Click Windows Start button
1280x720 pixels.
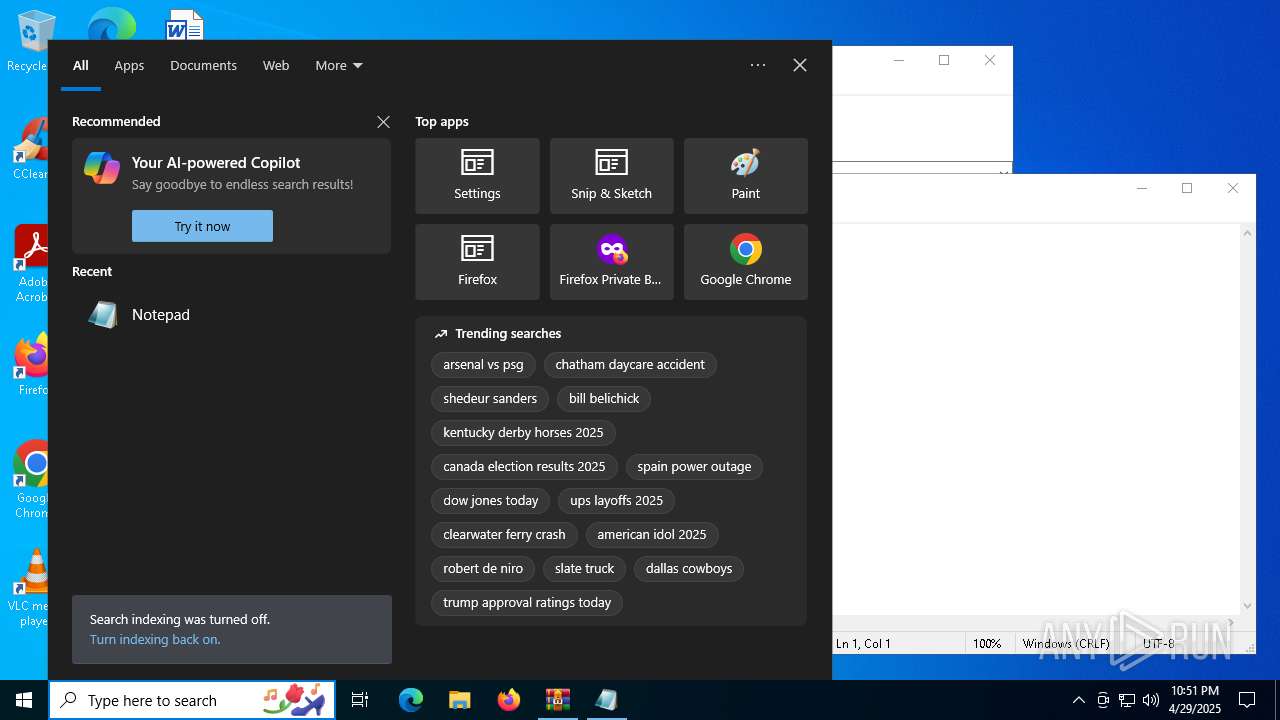[x=24, y=700]
